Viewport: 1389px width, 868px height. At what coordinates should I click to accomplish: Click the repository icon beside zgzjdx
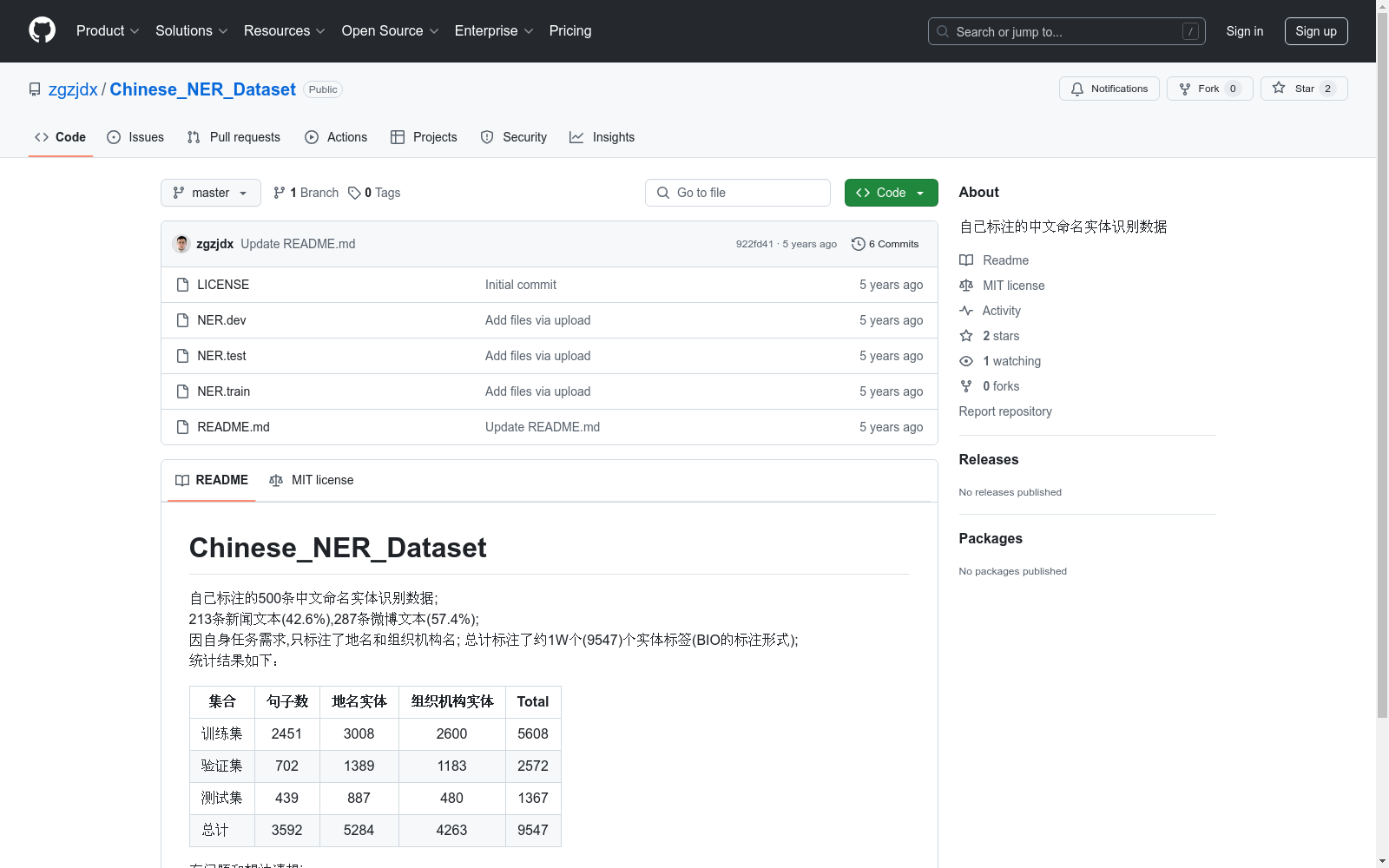tap(35, 89)
